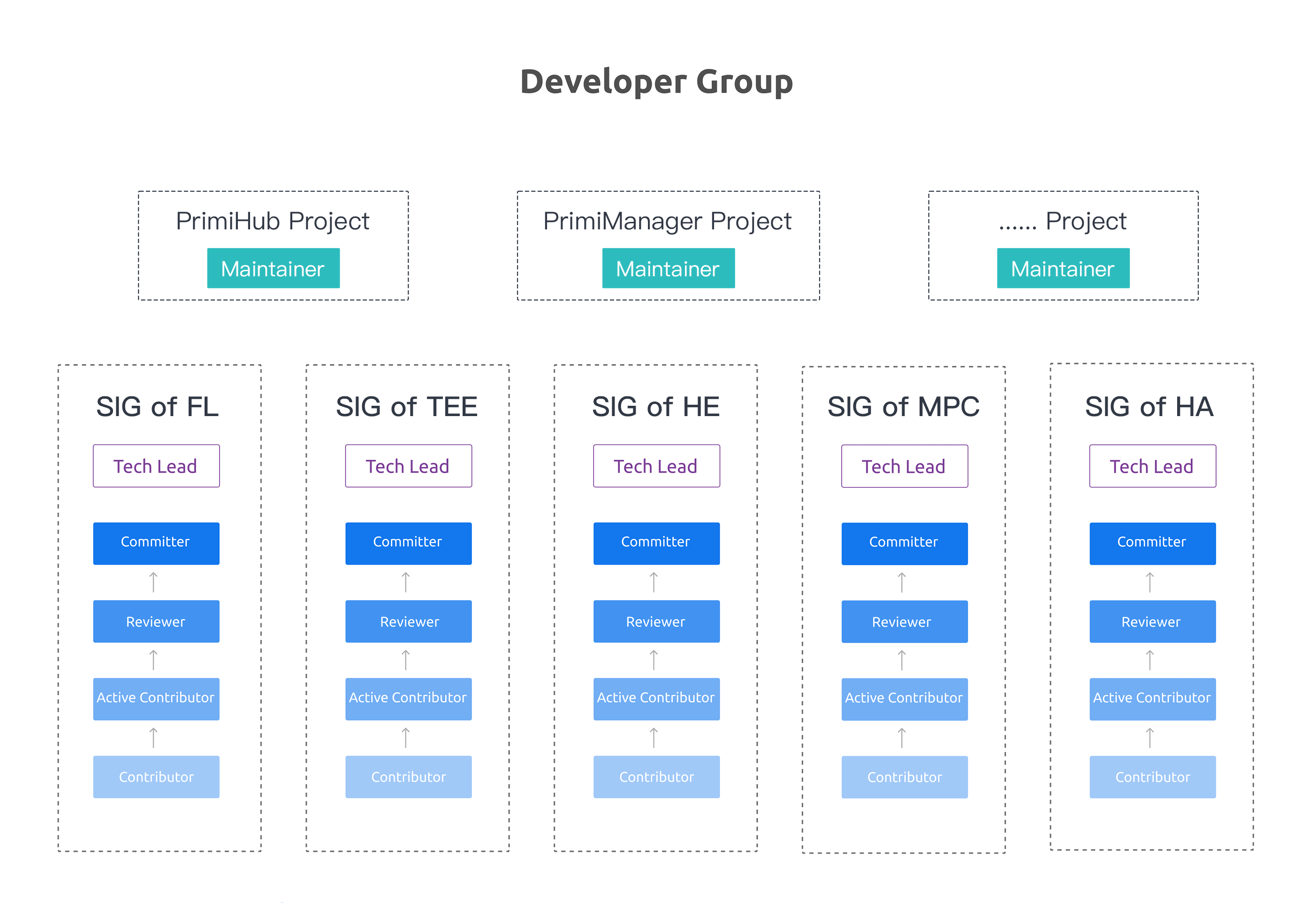Click arrow from Contributor to Active Contributor in SIG of HA
Screen dimensions: 1316x903
coord(1149,738)
